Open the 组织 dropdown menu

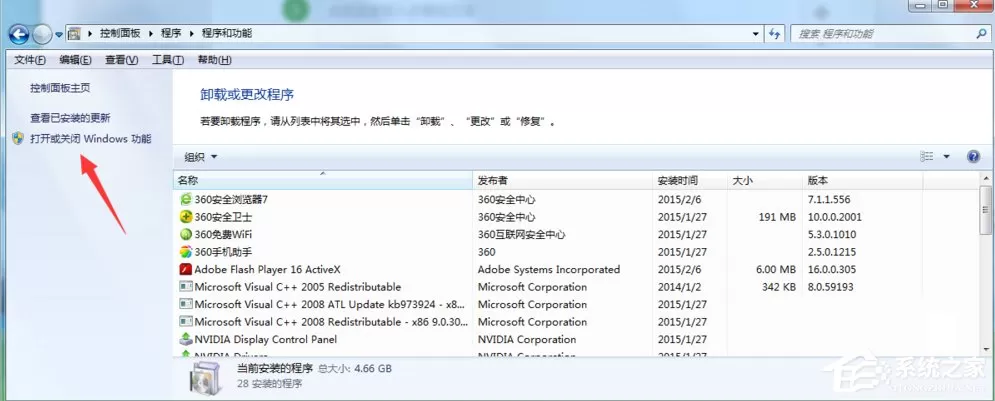click(201, 157)
